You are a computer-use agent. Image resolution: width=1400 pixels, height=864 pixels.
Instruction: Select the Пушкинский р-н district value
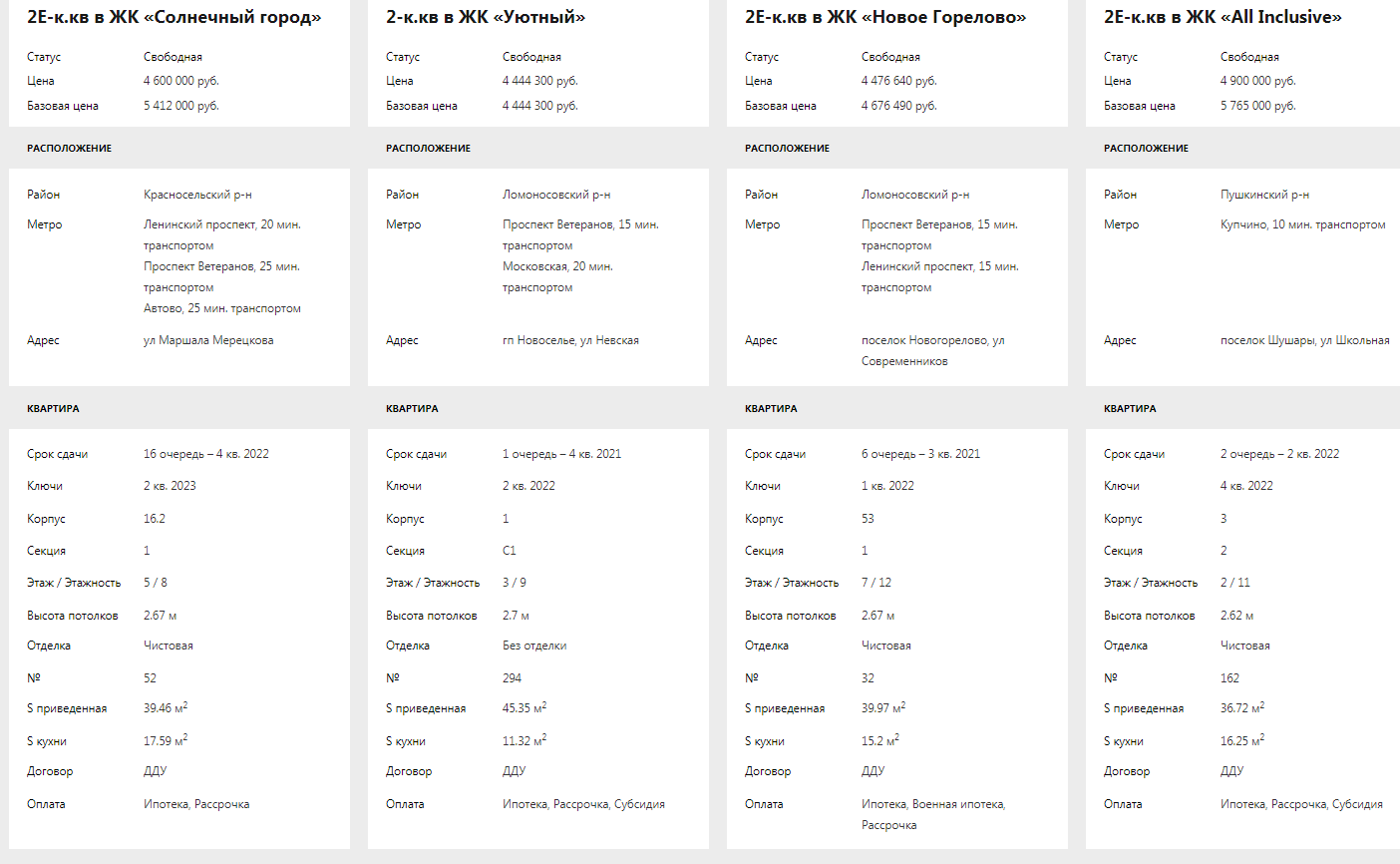(x=1264, y=195)
